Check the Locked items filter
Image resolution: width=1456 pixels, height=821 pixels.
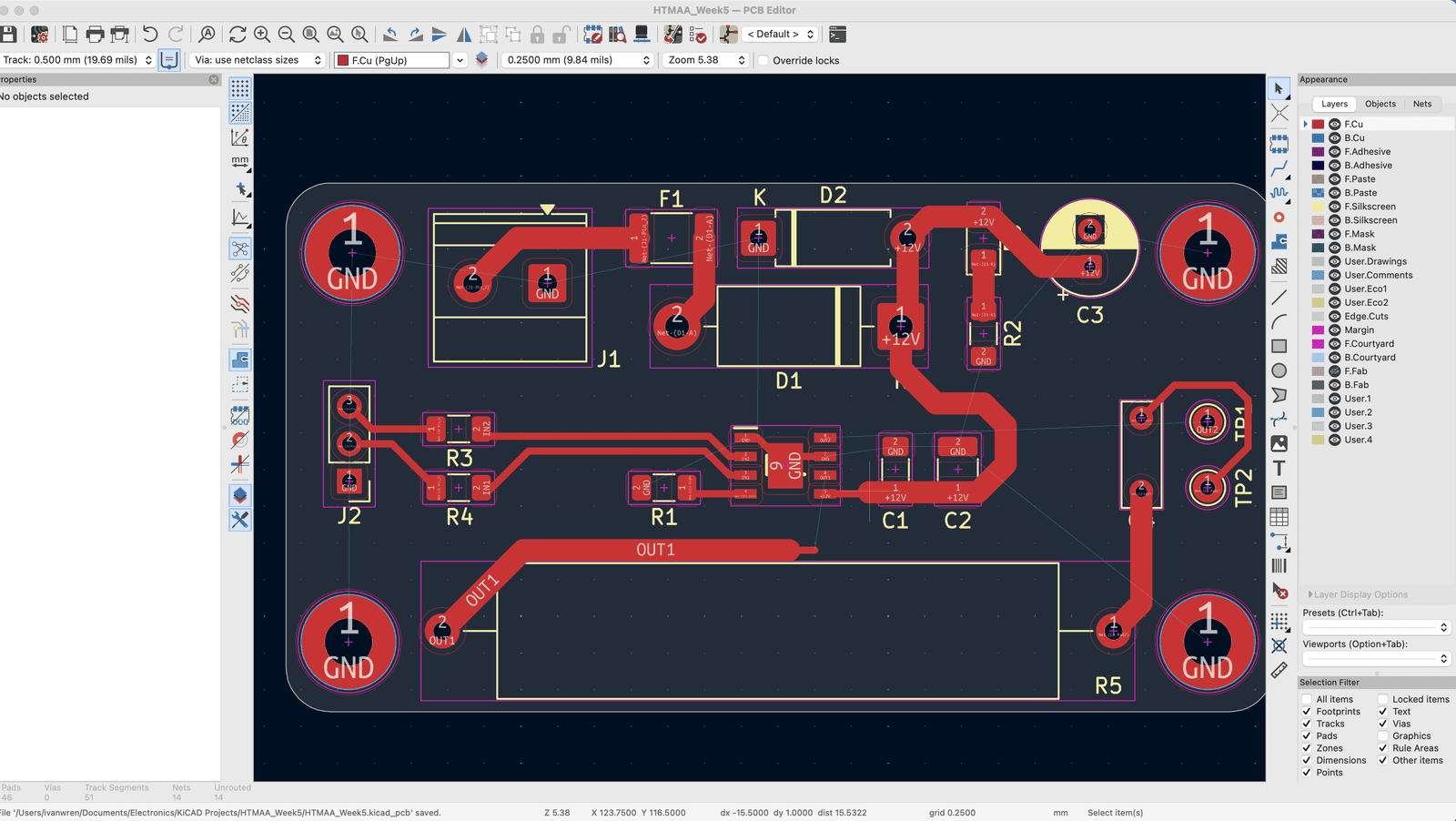1383,699
